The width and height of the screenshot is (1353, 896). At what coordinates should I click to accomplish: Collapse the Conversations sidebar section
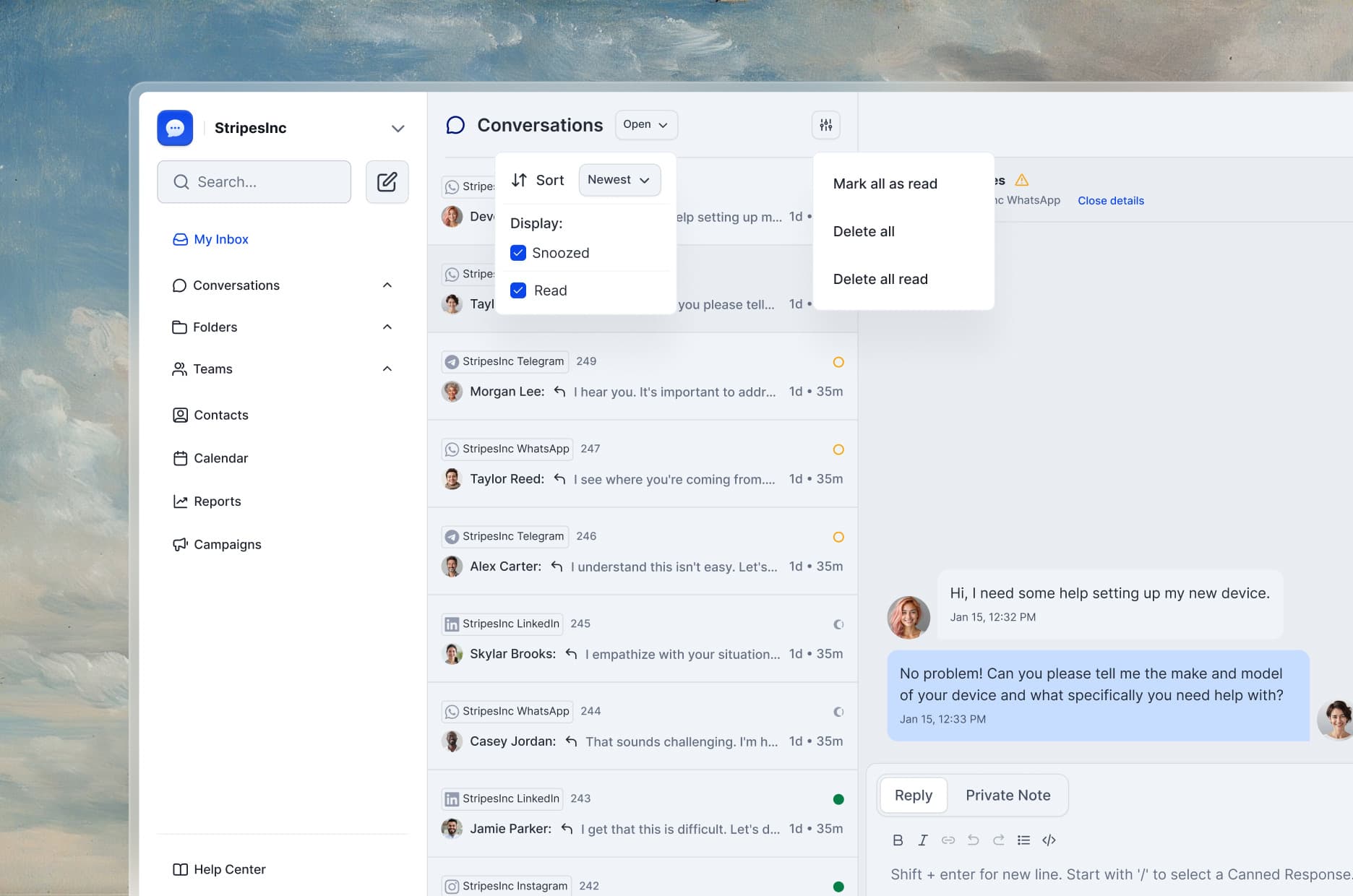(387, 285)
